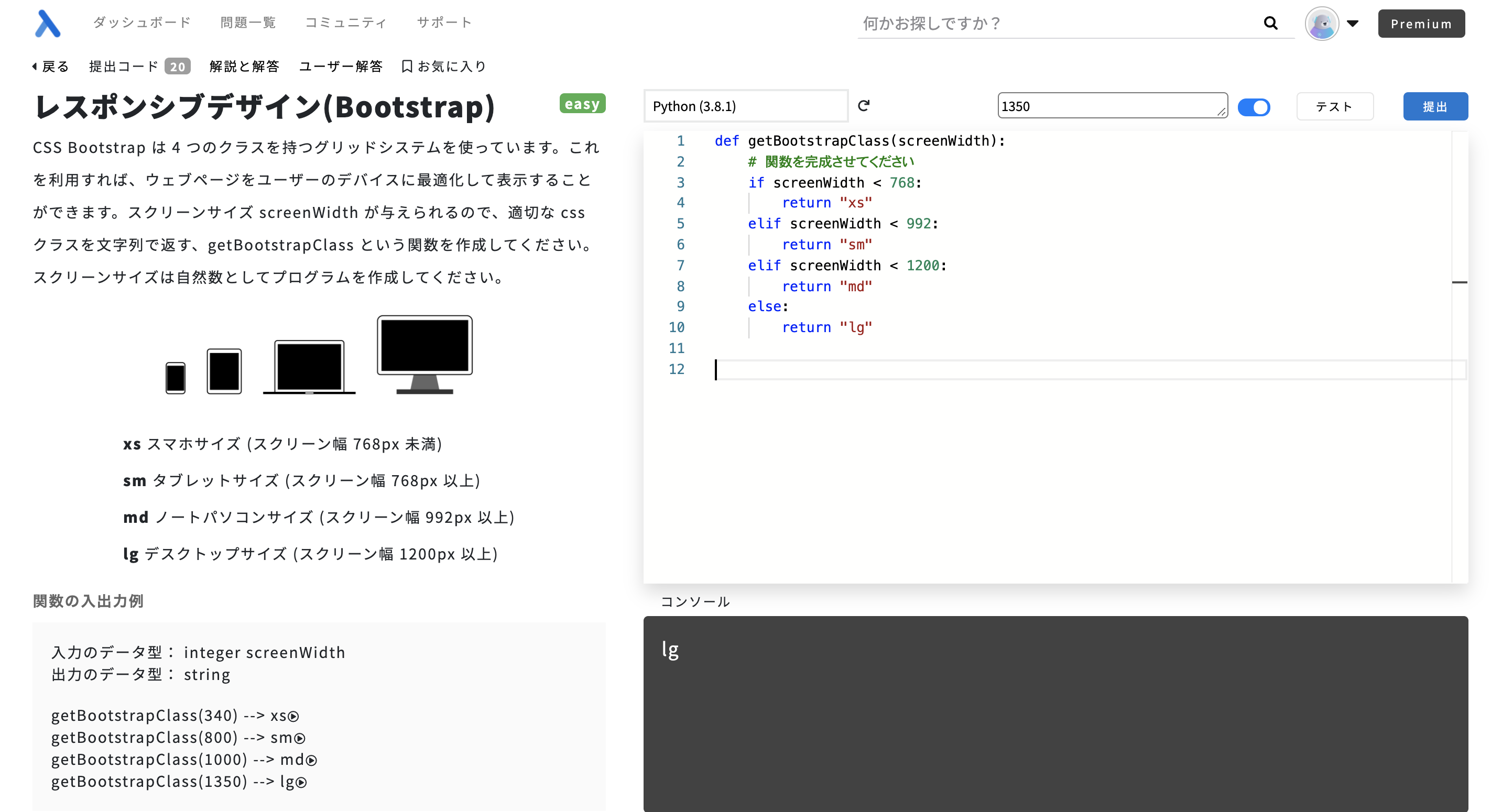Click the console output 'lg'
Screen dimensions: 1502x812
[670, 650]
